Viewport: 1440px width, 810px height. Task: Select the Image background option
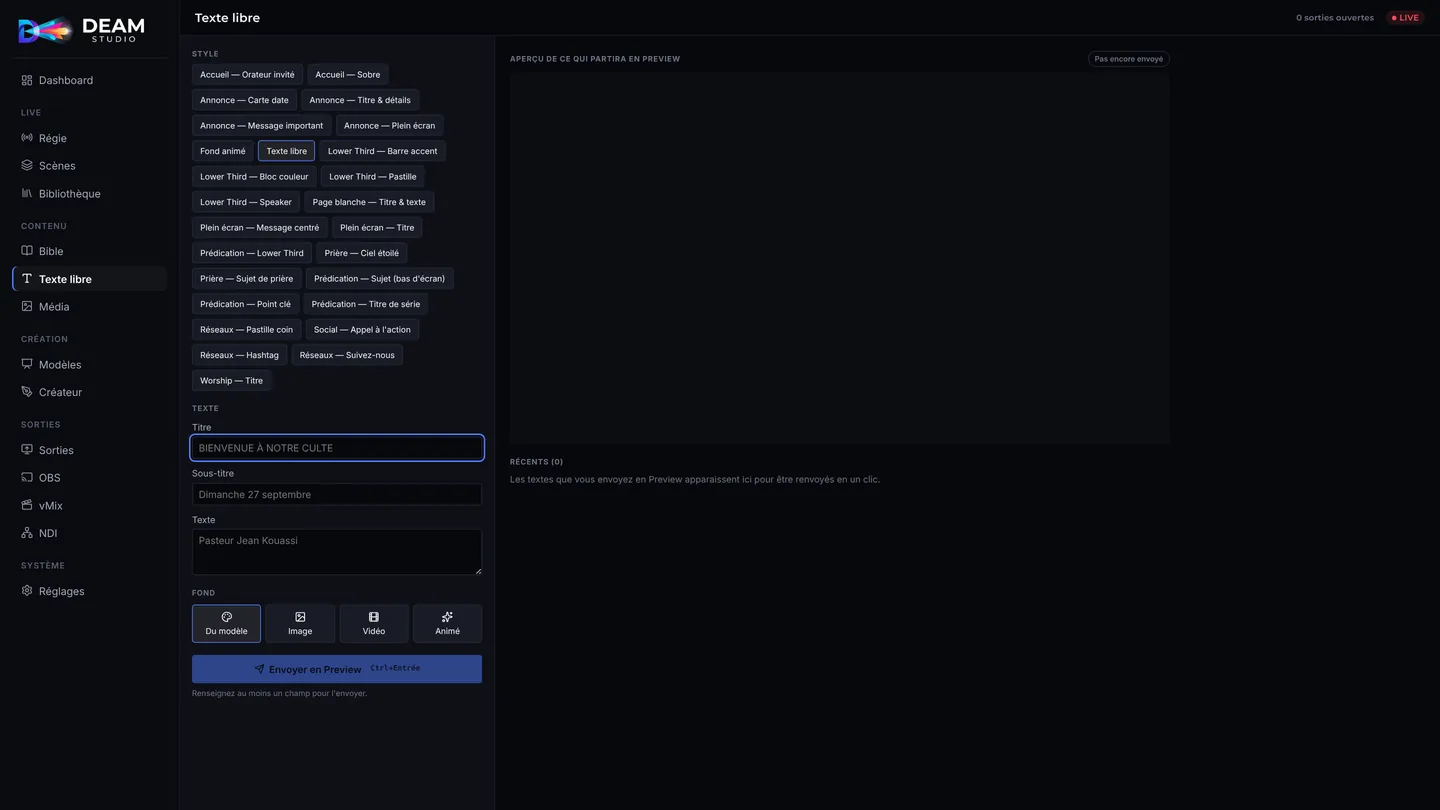(x=300, y=624)
